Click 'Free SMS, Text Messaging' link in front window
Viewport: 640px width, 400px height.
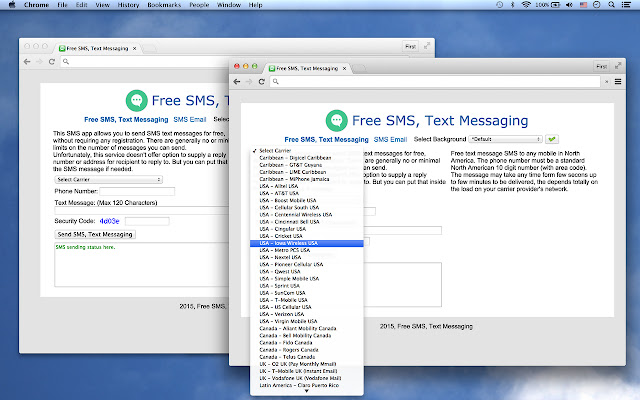(327, 140)
